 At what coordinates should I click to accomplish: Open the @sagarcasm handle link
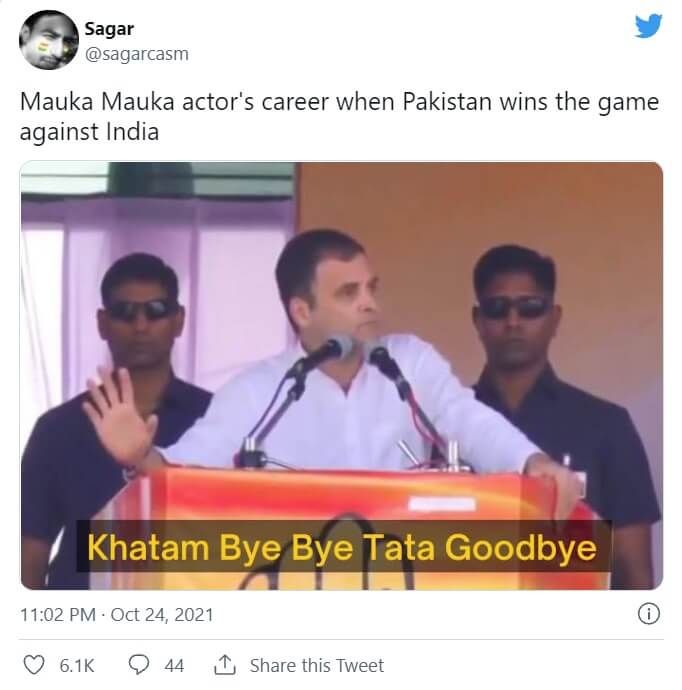[x=137, y=54]
